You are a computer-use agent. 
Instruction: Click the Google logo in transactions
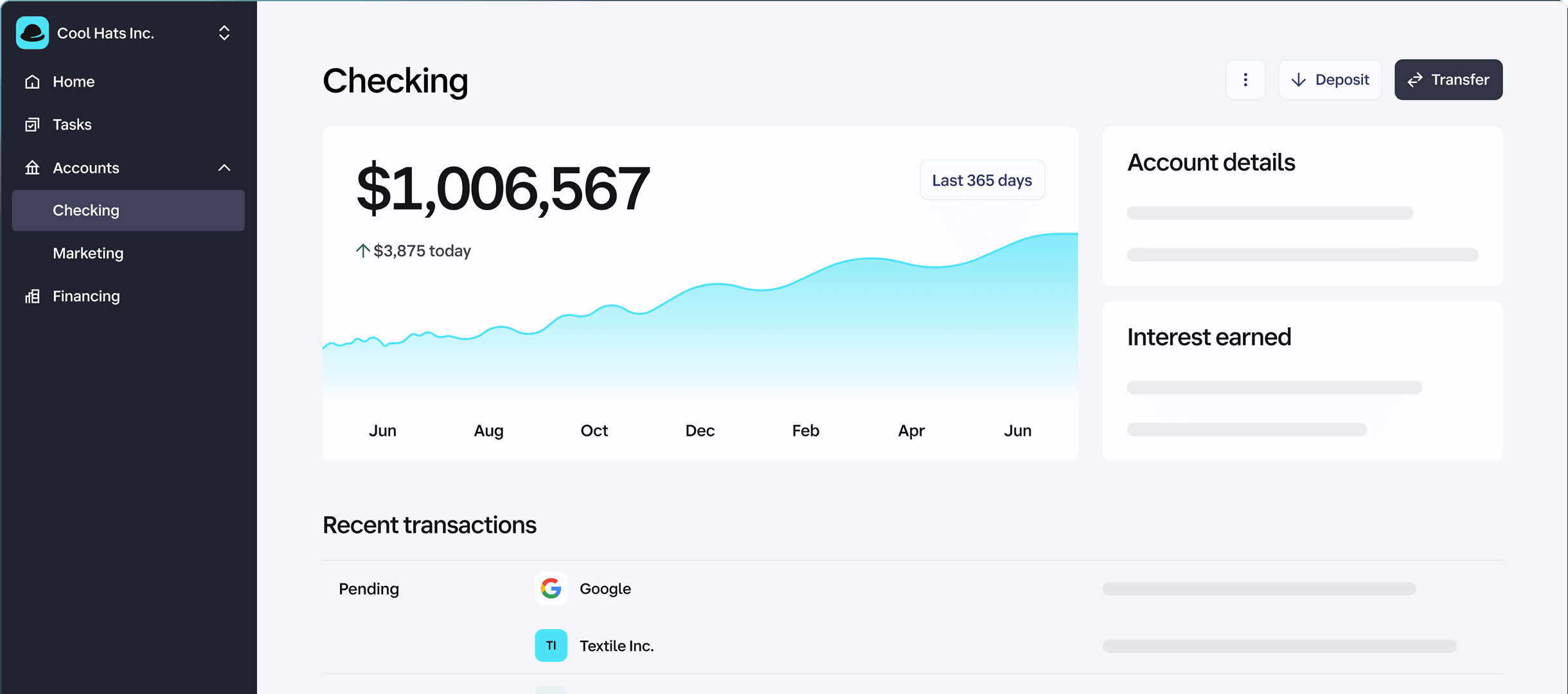[x=551, y=588]
